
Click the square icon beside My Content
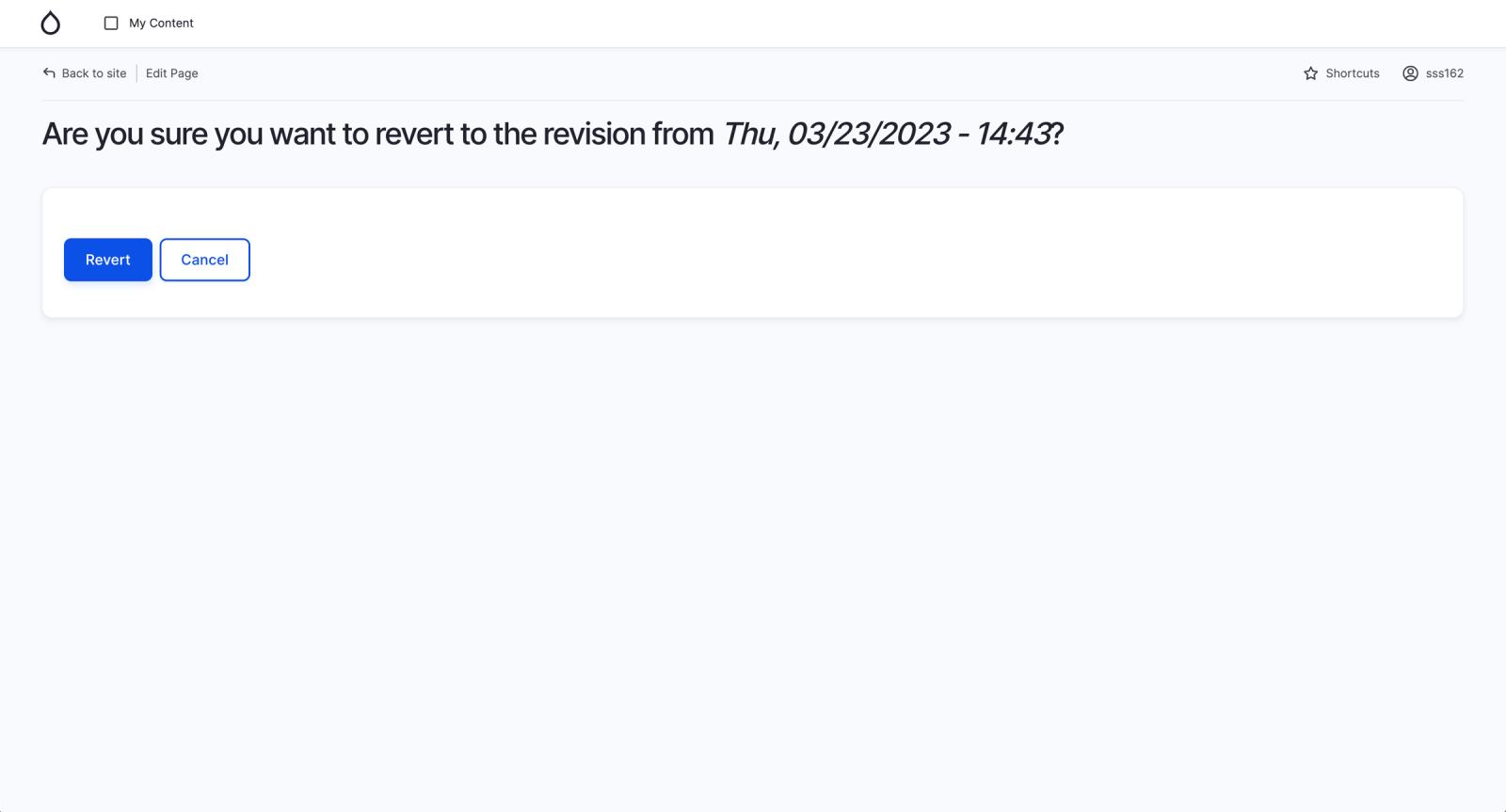111,24
